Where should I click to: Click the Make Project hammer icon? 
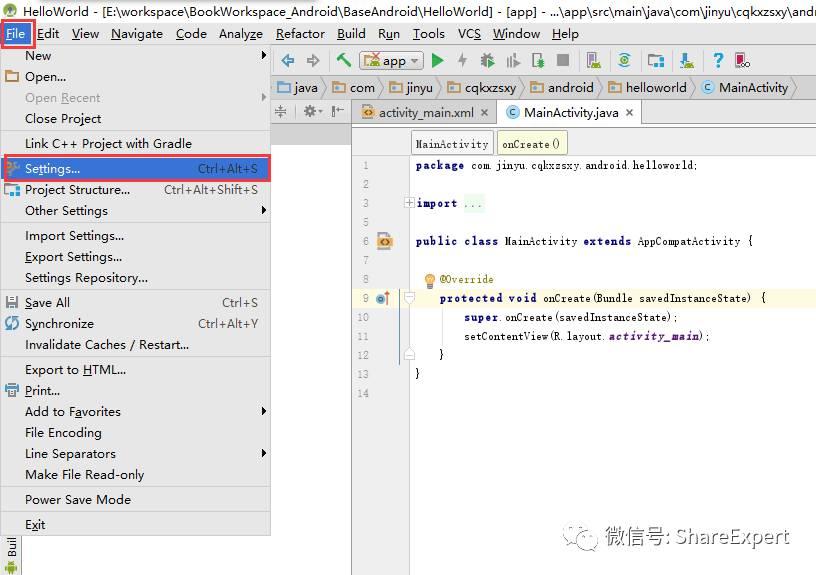point(344,61)
